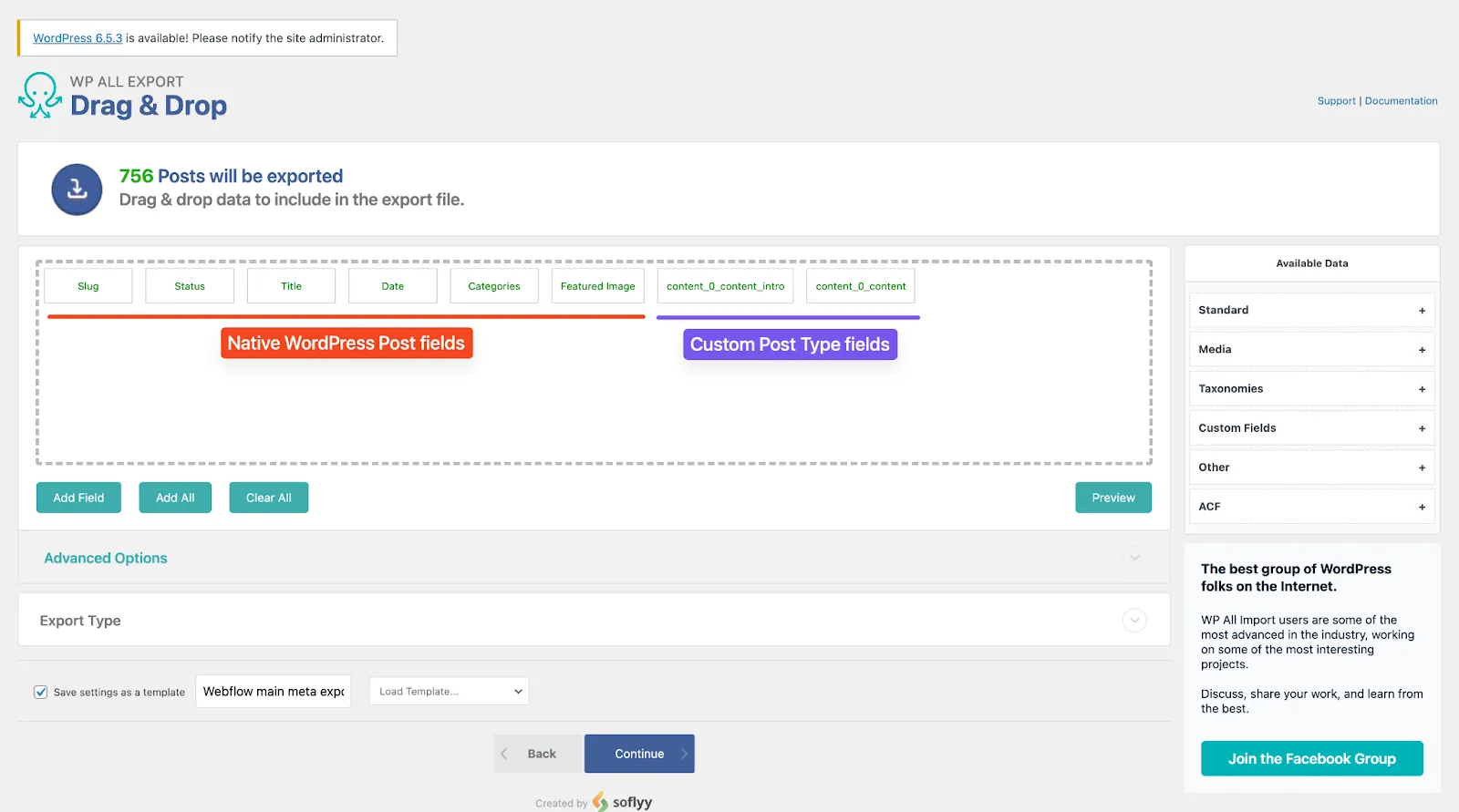Select the Featured Image export field
This screenshot has width=1459, height=812.
[598, 286]
